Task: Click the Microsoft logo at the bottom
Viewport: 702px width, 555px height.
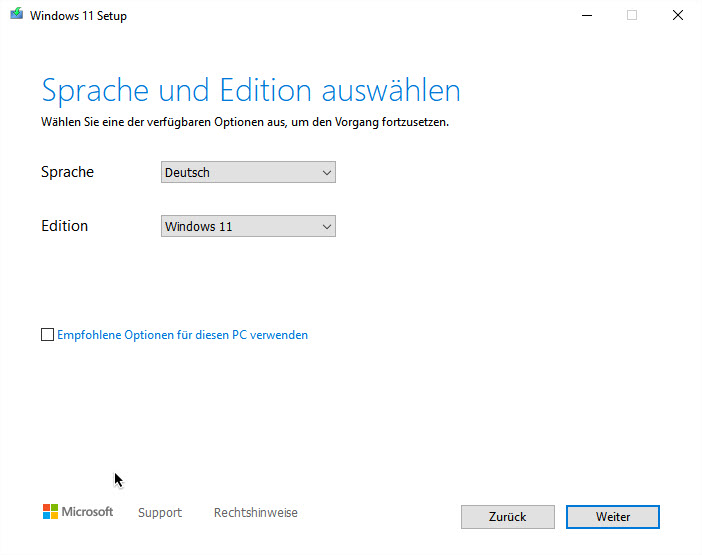Action: coord(78,512)
